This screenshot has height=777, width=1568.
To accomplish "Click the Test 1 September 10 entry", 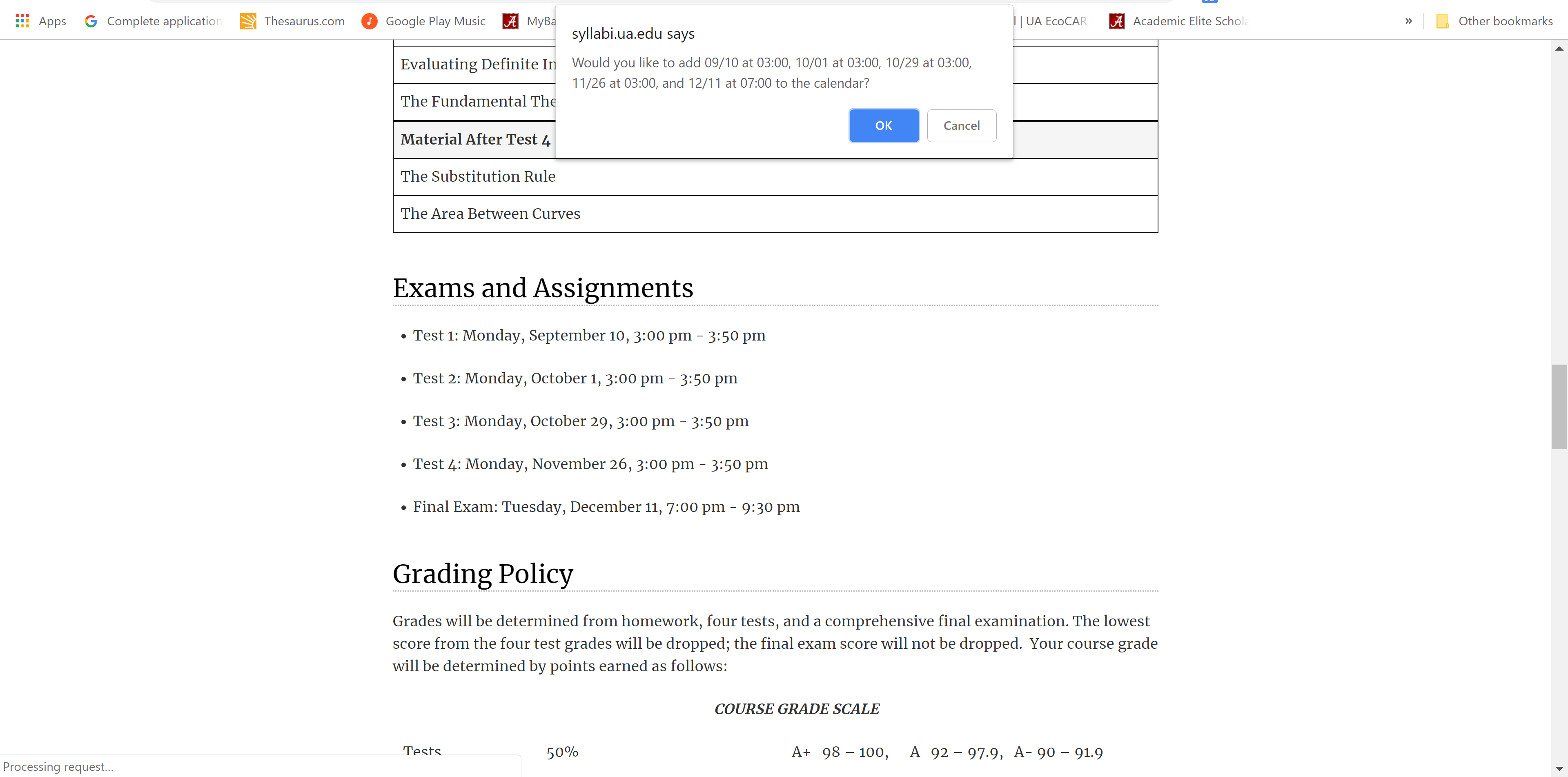I will 588,336.
